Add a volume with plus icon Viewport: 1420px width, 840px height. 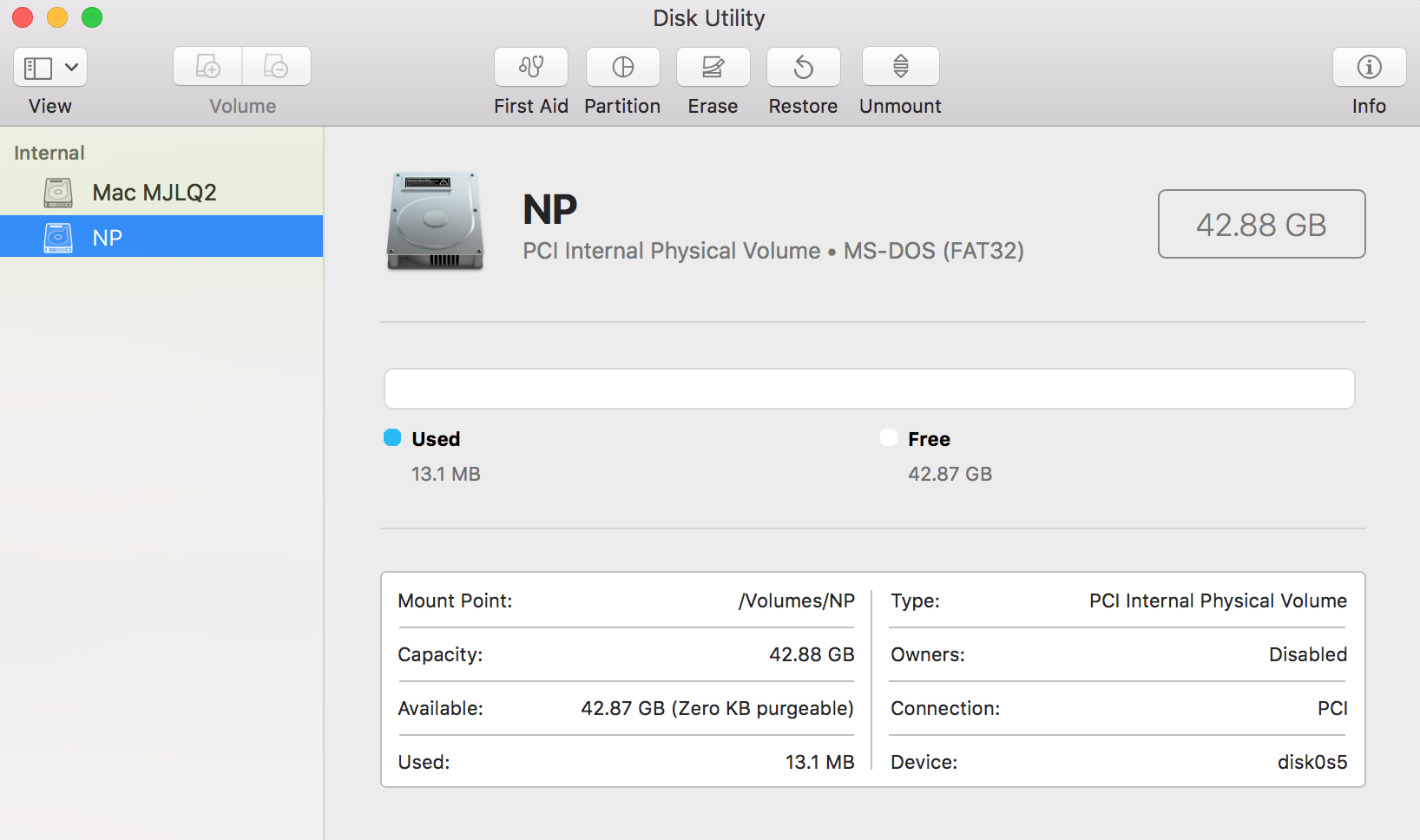pyautogui.click(x=207, y=67)
